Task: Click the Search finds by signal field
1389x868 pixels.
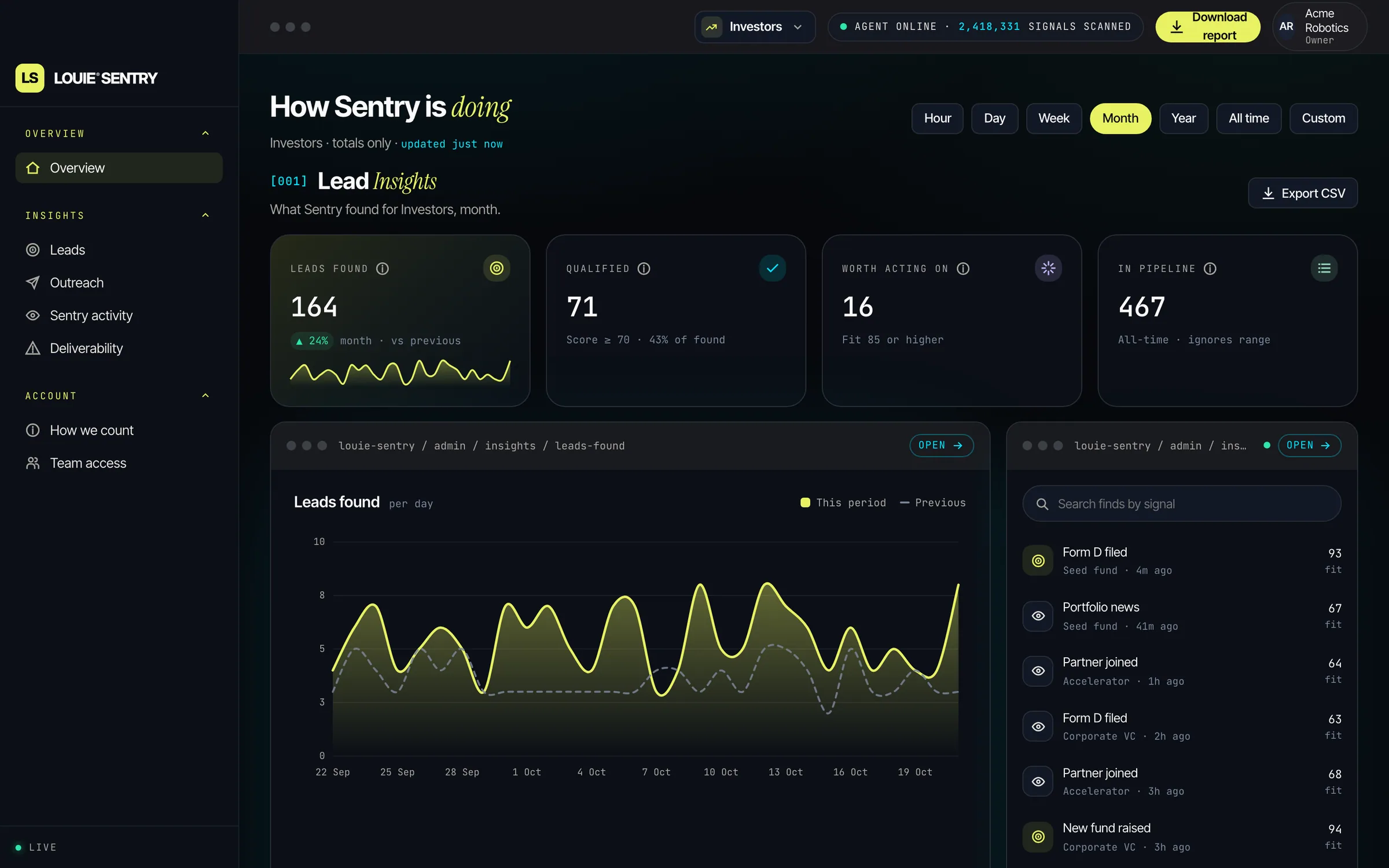Action: [1182, 504]
